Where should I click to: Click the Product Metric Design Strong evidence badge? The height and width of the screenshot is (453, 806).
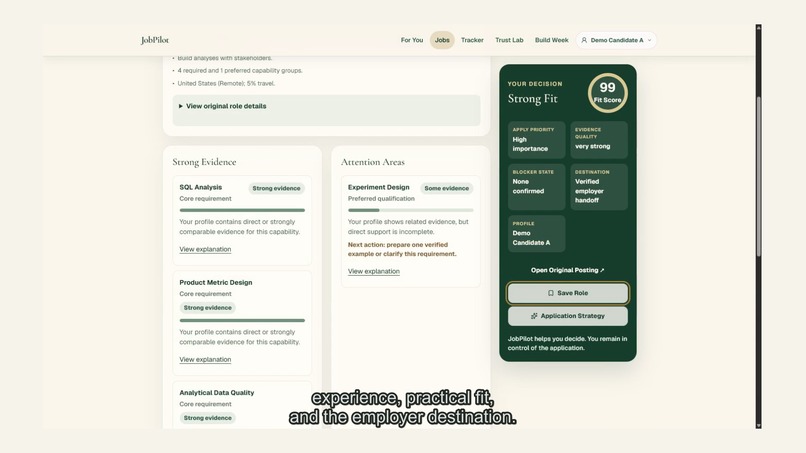(x=208, y=307)
